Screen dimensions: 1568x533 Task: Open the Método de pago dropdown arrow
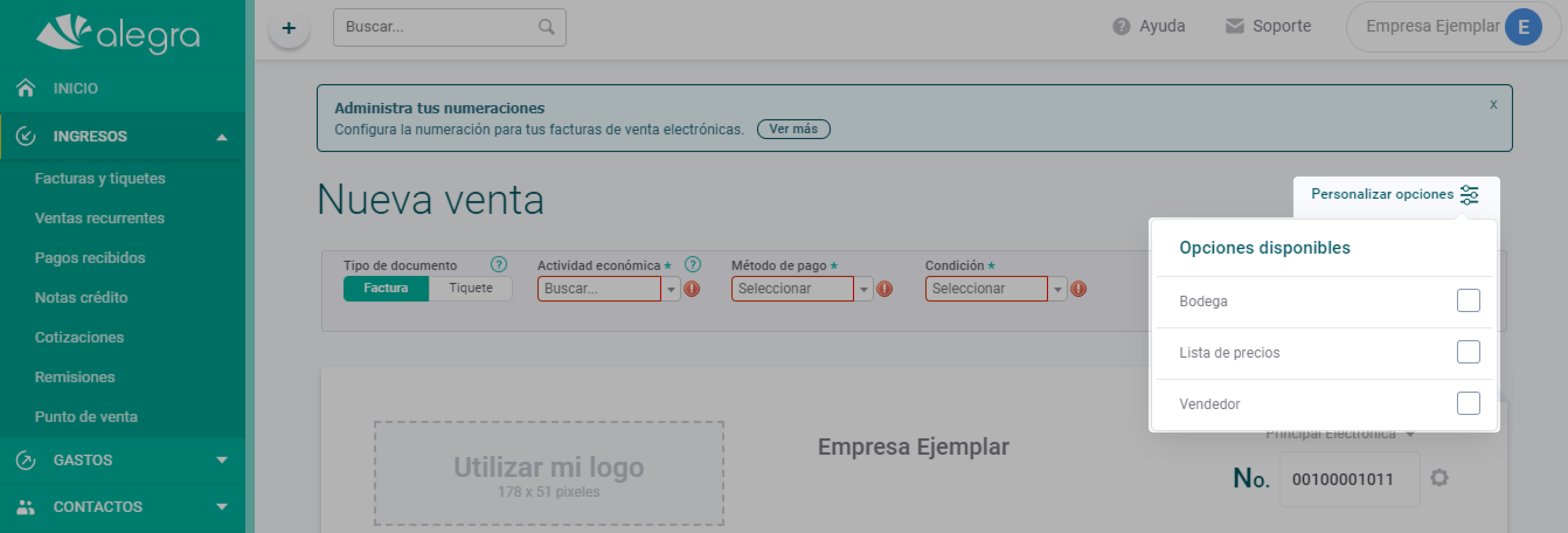coord(864,289)
